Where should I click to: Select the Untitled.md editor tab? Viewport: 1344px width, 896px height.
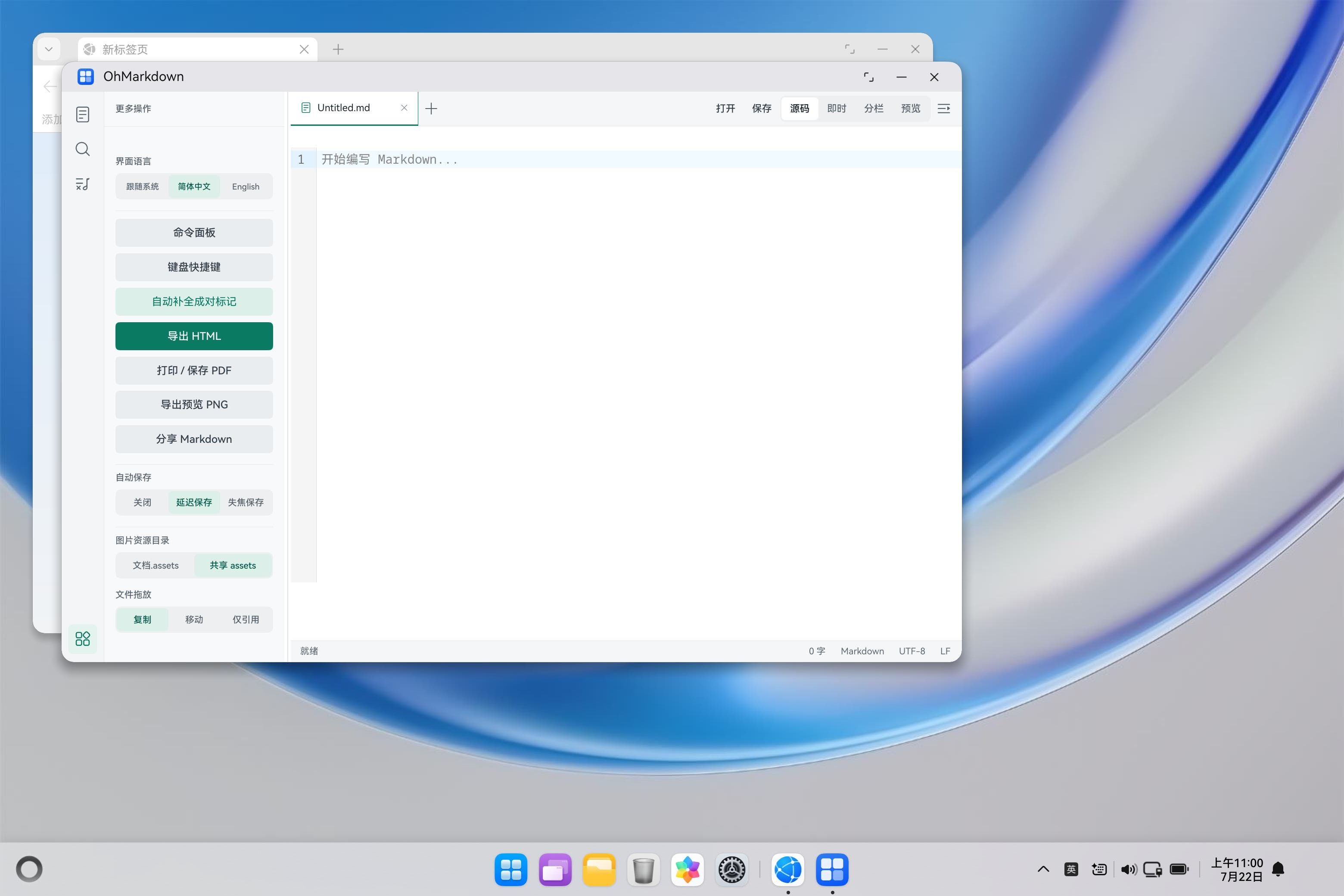tap(354, 108)
